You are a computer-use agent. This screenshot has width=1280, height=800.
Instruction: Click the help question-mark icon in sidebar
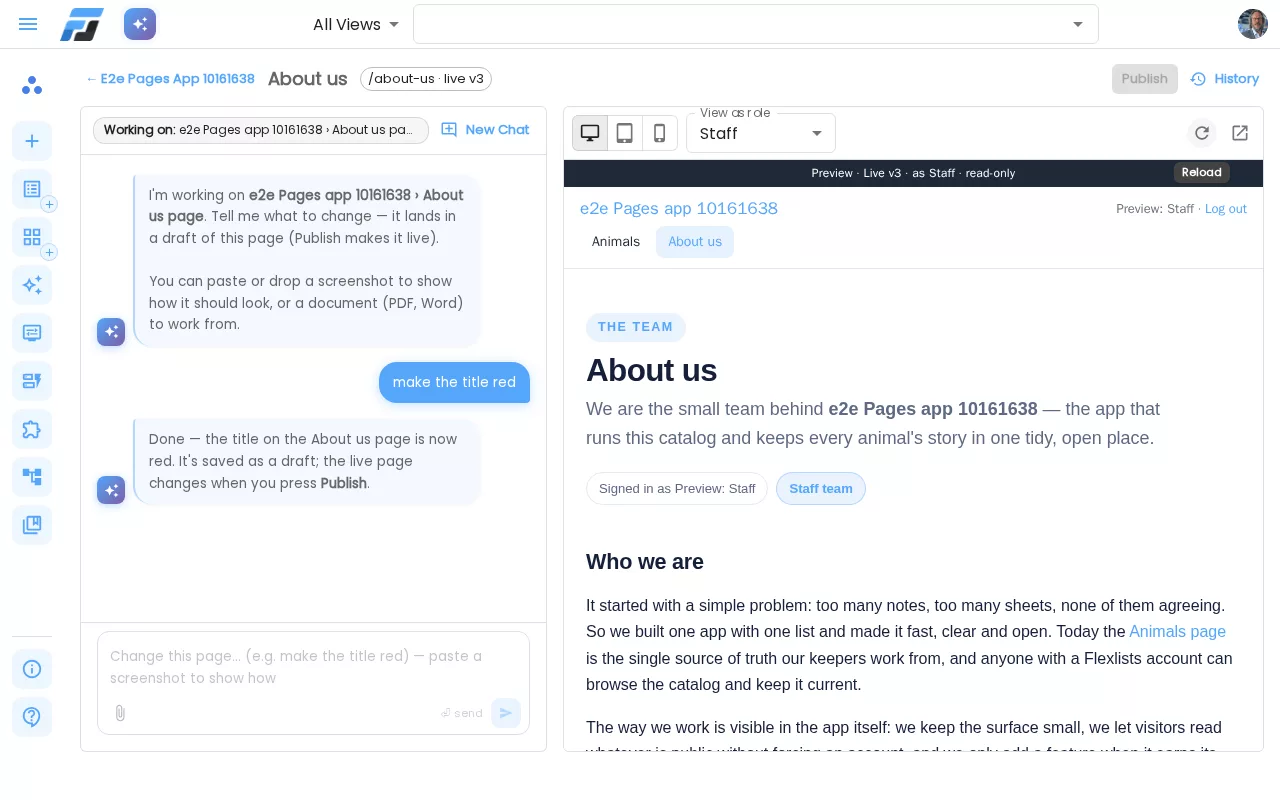click(32, 717)
